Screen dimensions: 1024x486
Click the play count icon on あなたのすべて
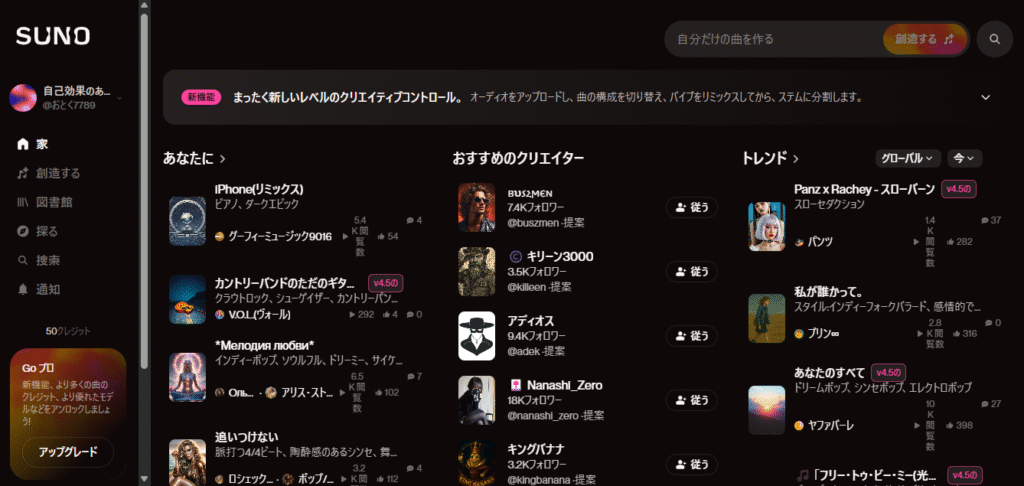pos(916,426)
